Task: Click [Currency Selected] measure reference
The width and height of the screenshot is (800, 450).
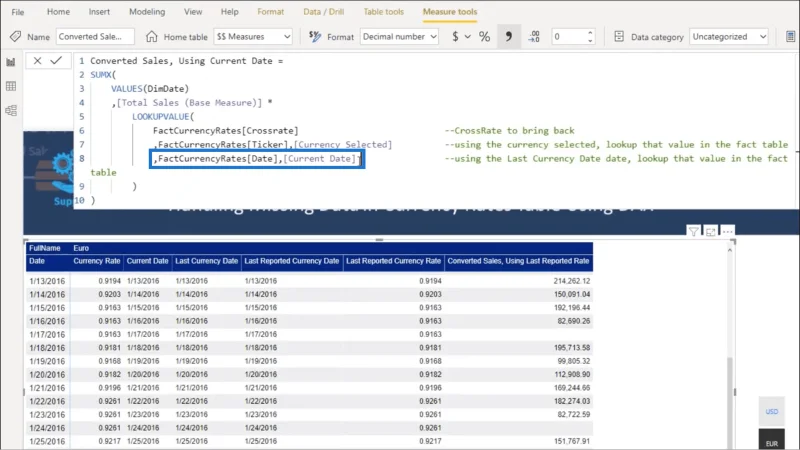Action: (x=343, y=145)
